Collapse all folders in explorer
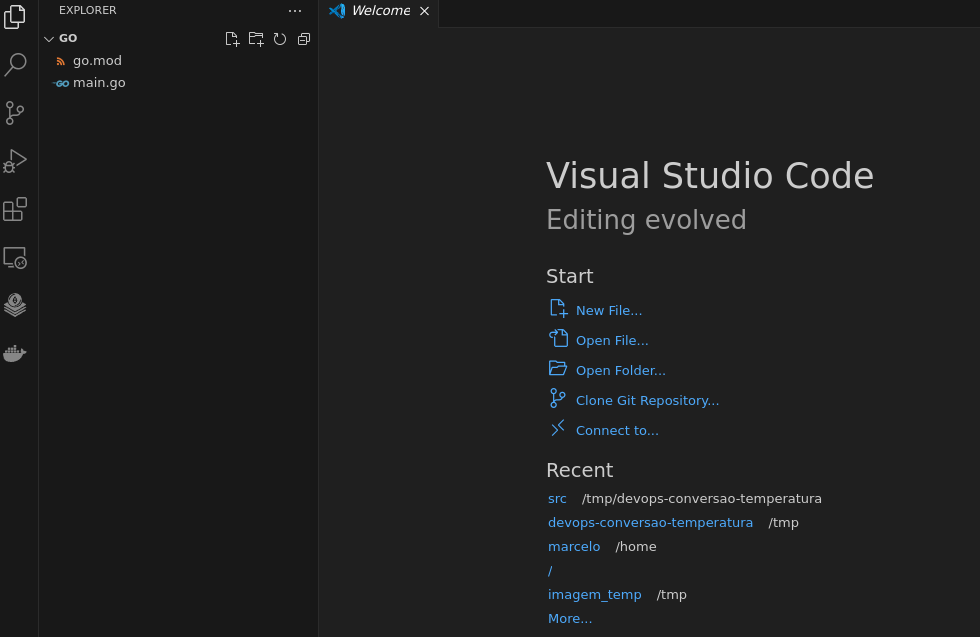980x637 pixels. [304, 39]
